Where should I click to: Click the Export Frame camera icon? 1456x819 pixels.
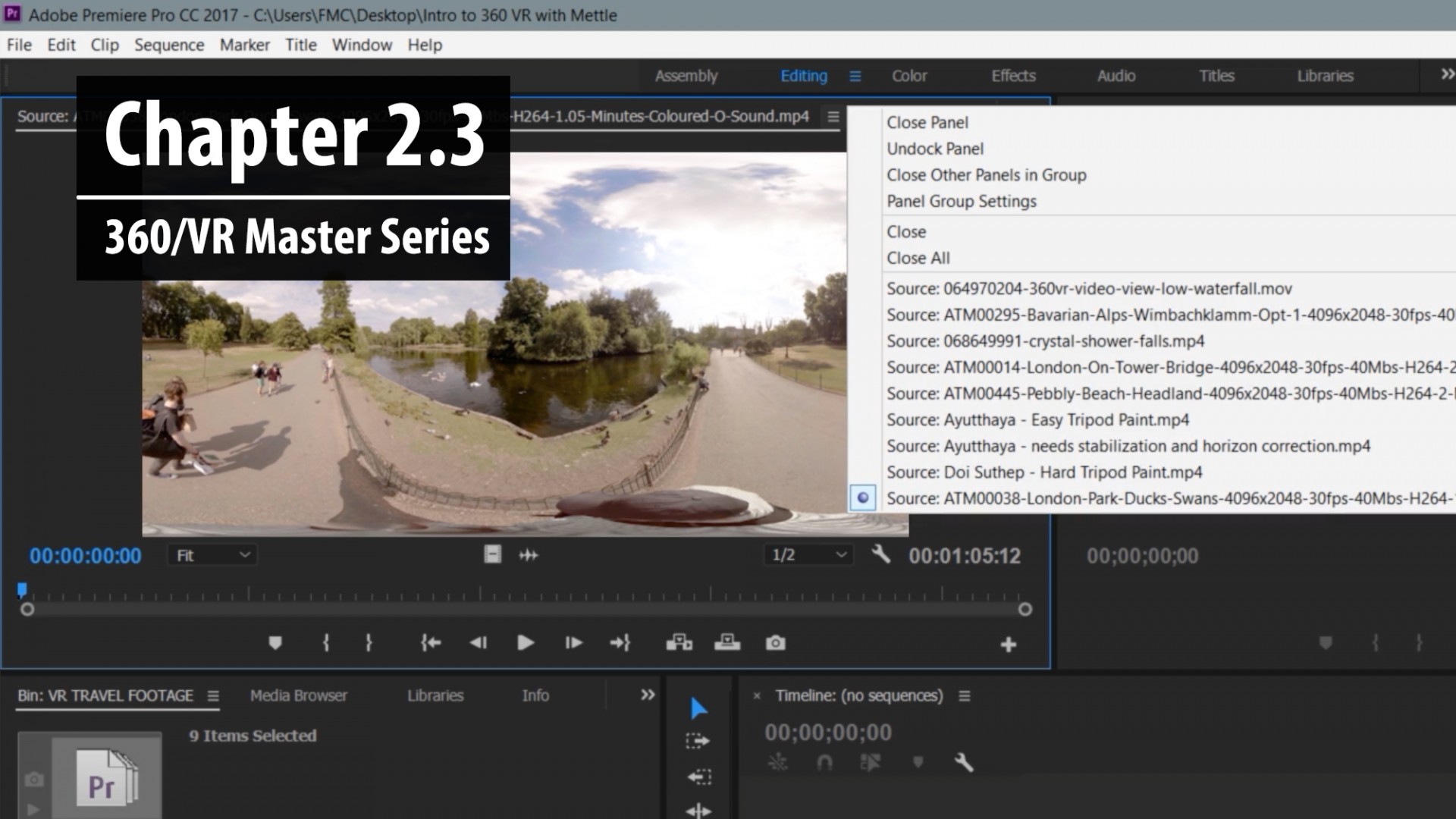[775, 642]
